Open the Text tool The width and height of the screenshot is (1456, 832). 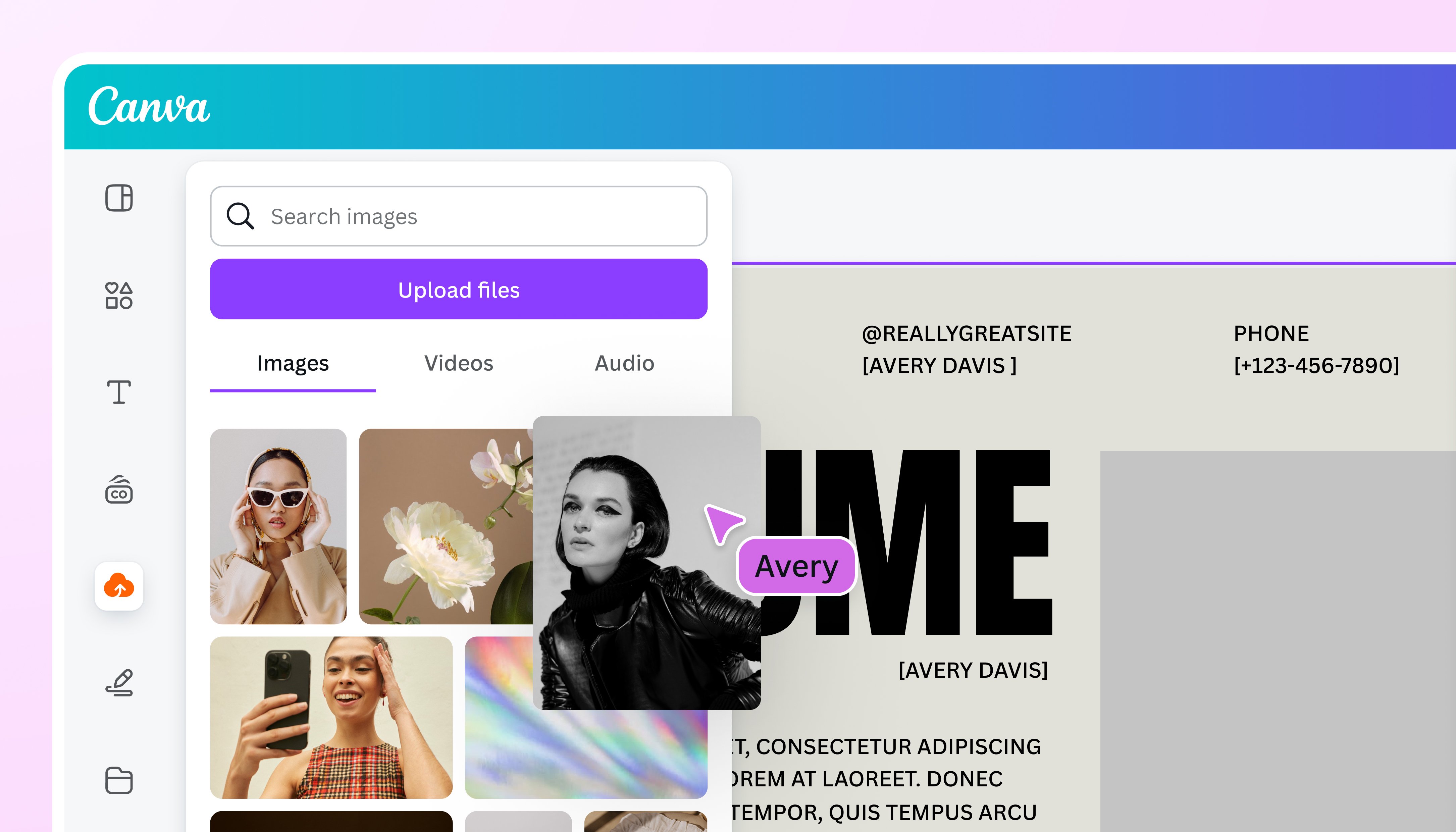point(118,392)
